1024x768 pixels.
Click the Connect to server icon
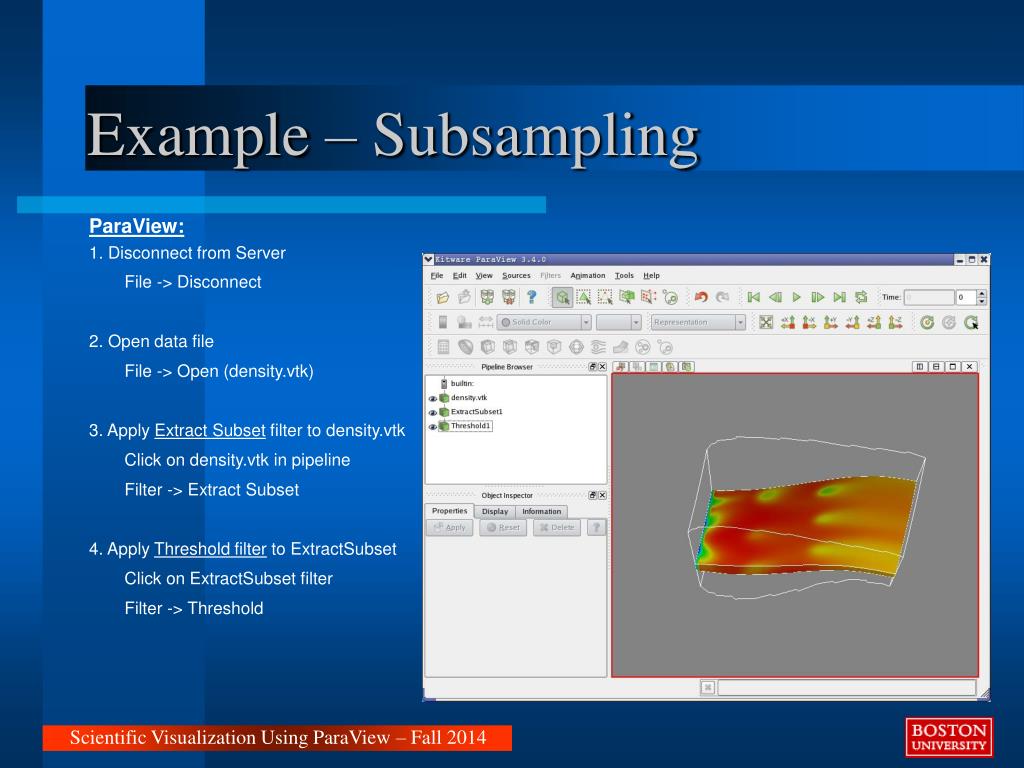click(487, 298)
